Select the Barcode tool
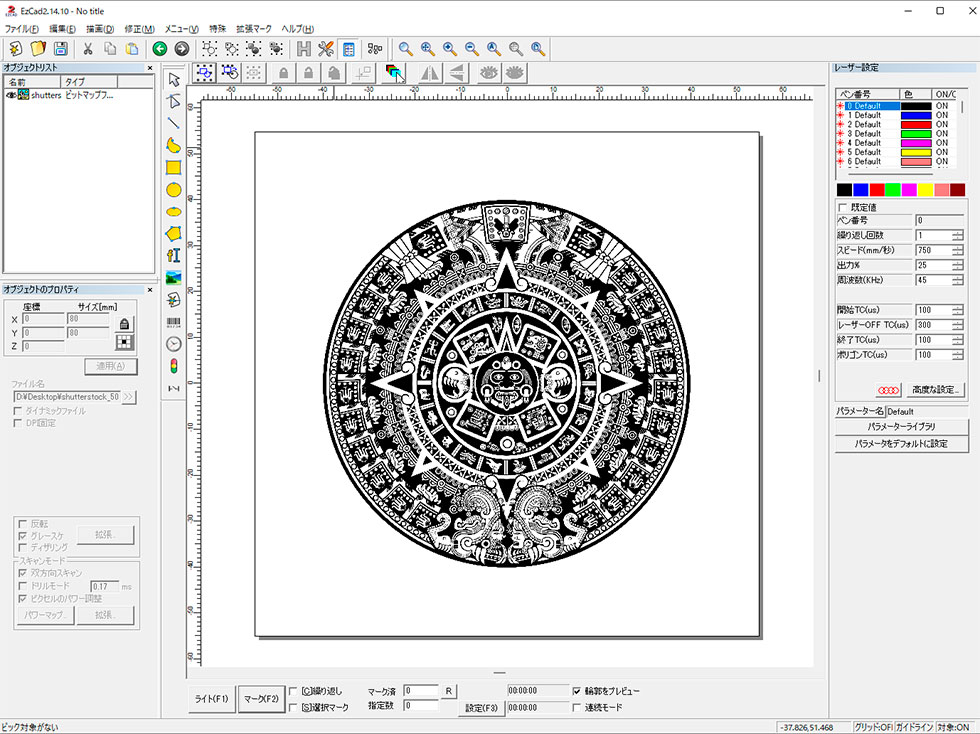The height and width of the screenshot is (734, 980). click(174, 322)
